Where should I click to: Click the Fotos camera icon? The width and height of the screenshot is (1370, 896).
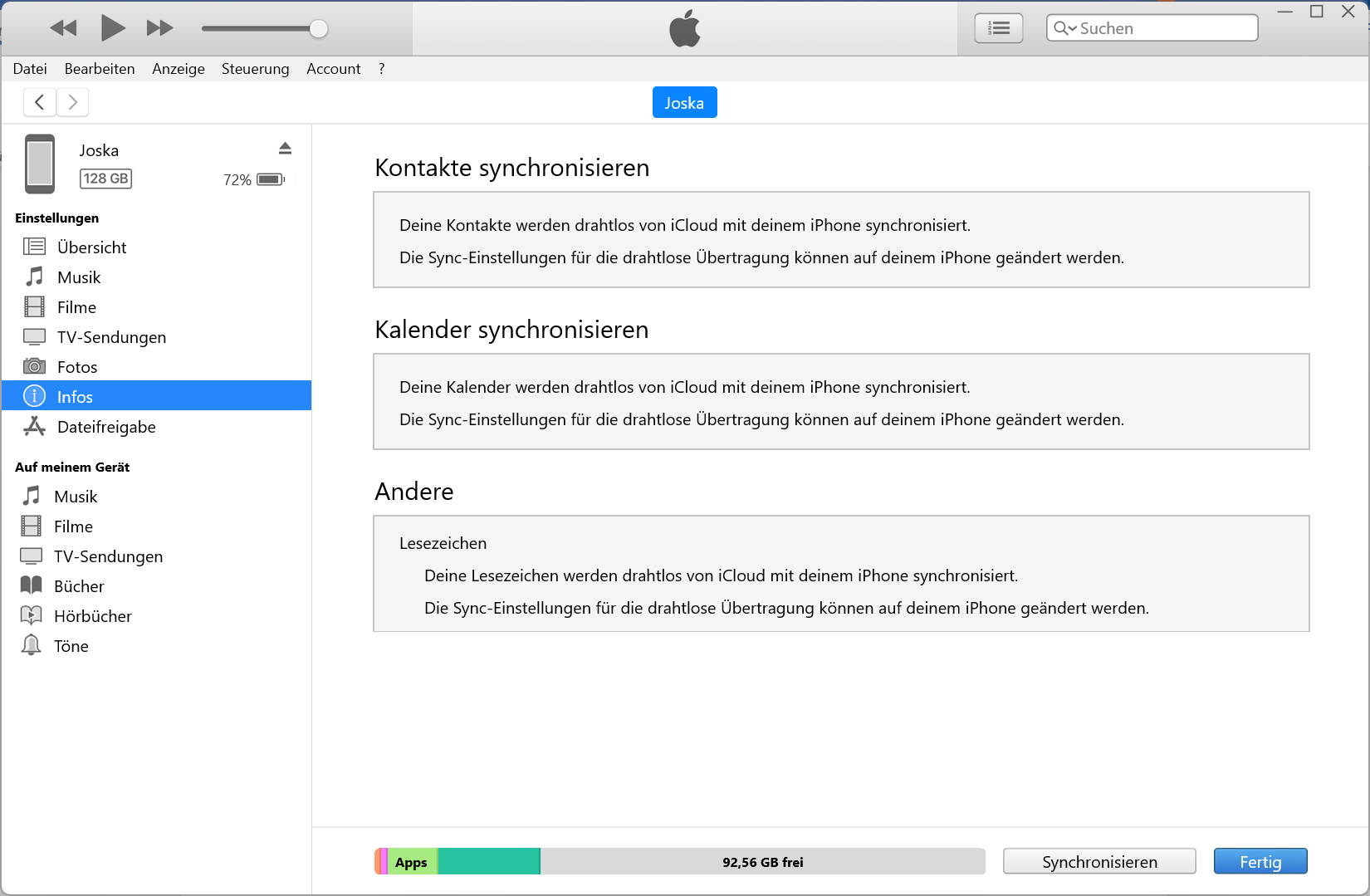click(x=34, y=366)
